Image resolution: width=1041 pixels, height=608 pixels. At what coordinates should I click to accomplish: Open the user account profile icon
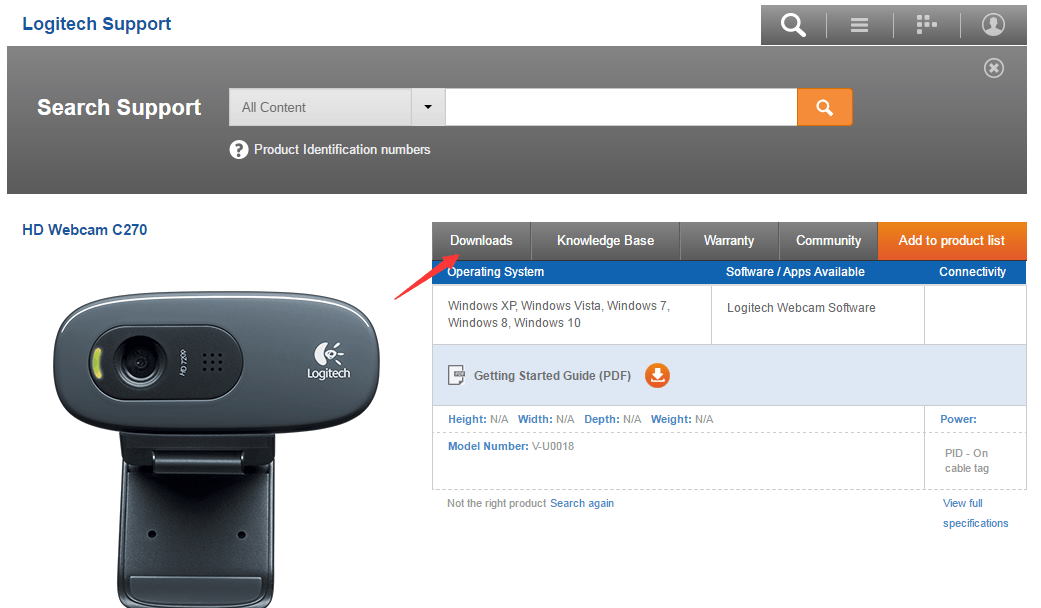pyautogui.click(x=993, y=25)
